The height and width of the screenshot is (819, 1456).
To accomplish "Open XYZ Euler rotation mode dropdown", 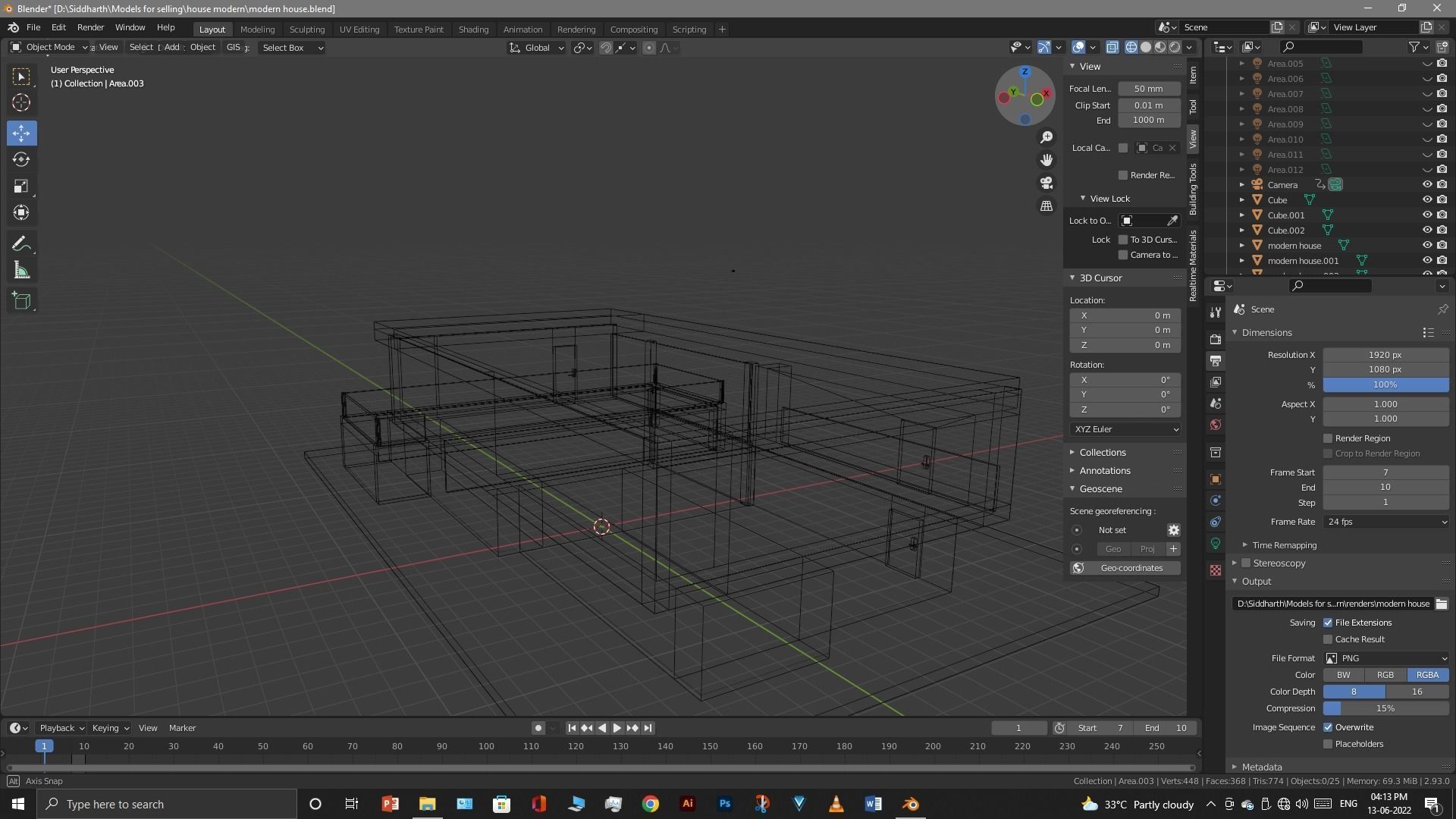I will 1125,429.
